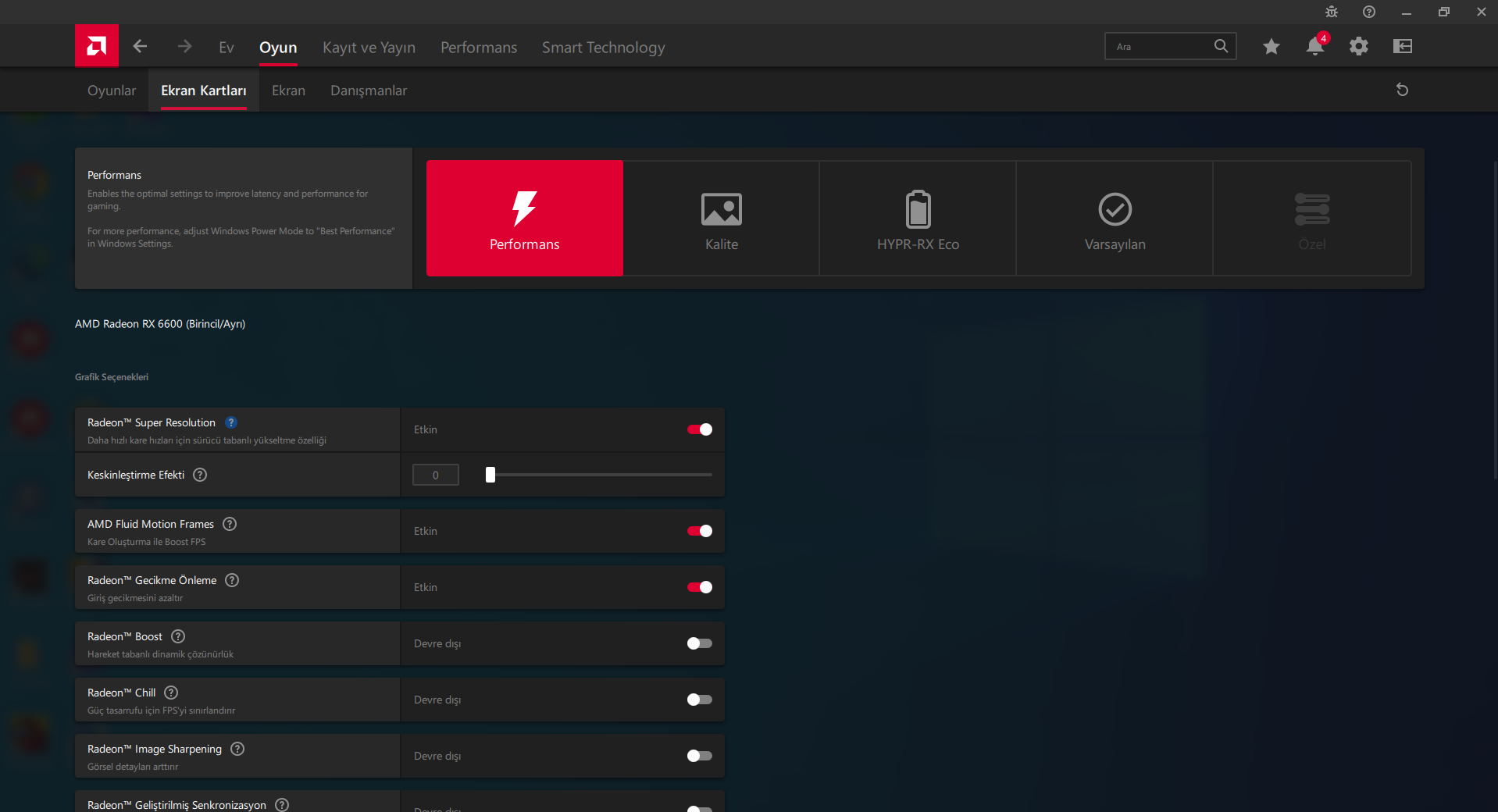Show help for Geliştirilmiş Senkronizasyon
Image resolution: width=1498 pixels, height=812 pixels.
pos(282,805)
